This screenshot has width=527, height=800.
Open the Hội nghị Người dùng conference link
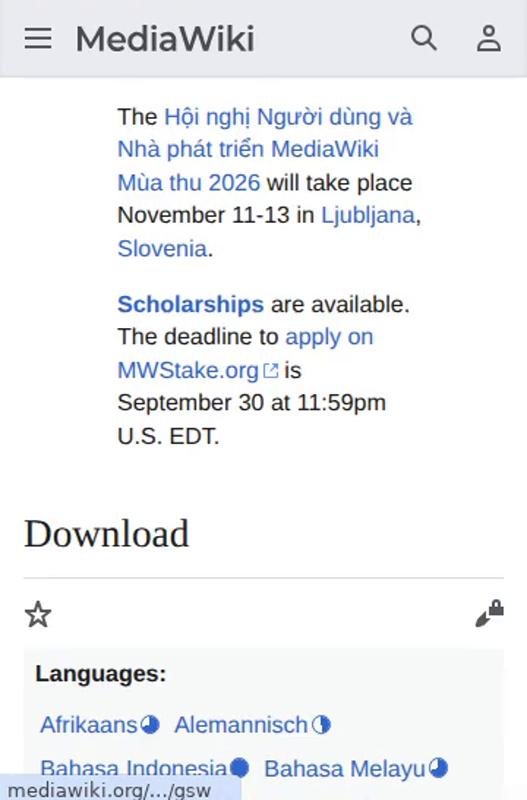coord(265,149)
